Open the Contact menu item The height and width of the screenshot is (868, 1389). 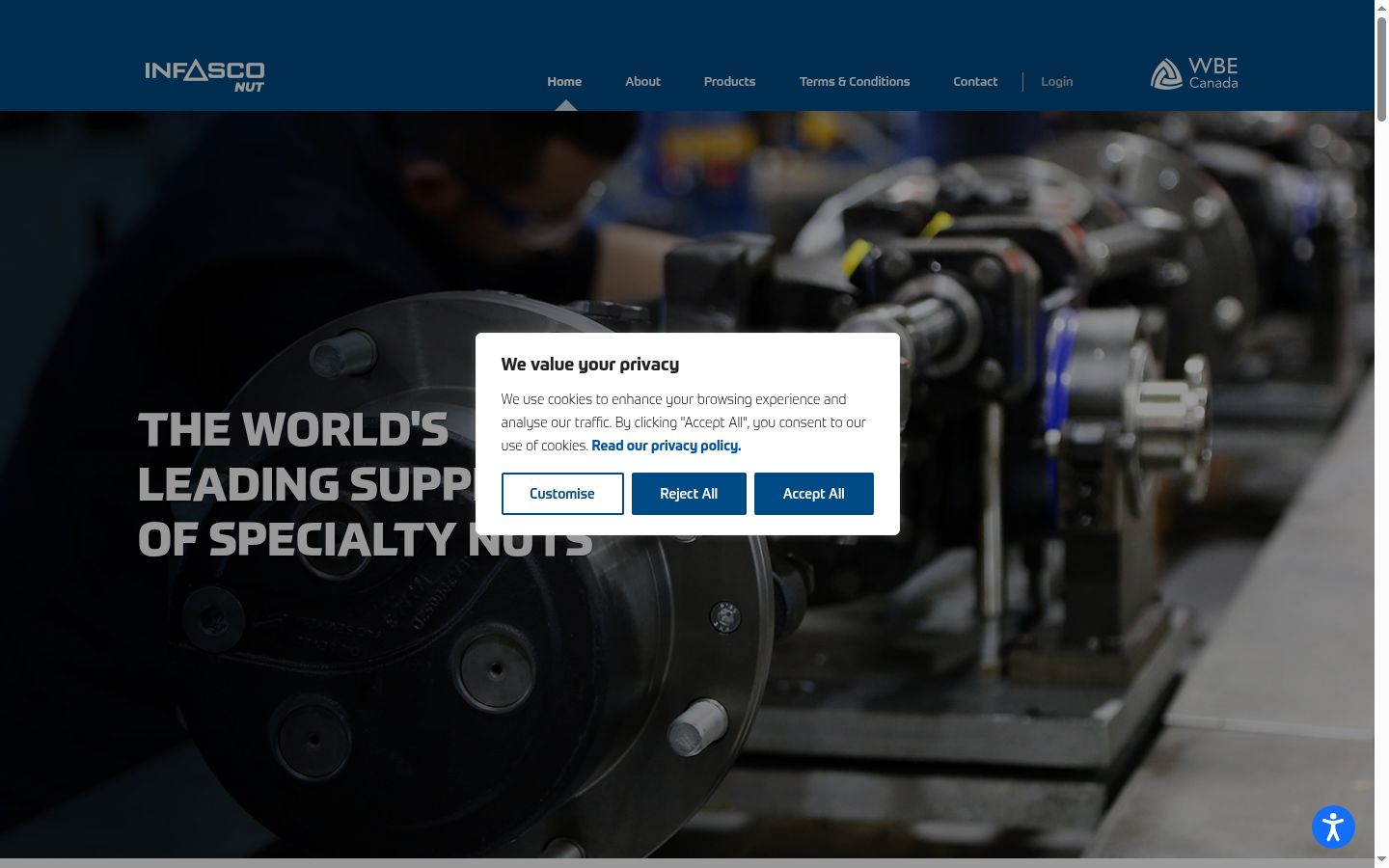click(x=975, y=81)
